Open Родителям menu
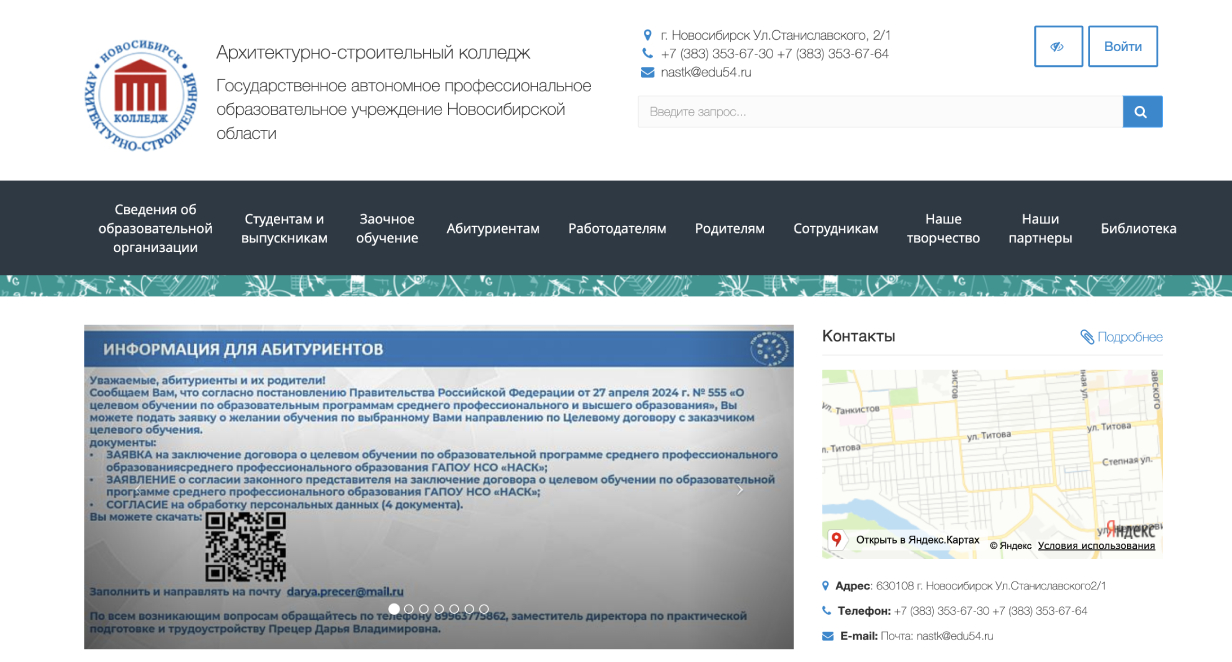Viewport: 1232px width, 662px height. point(730,228)
